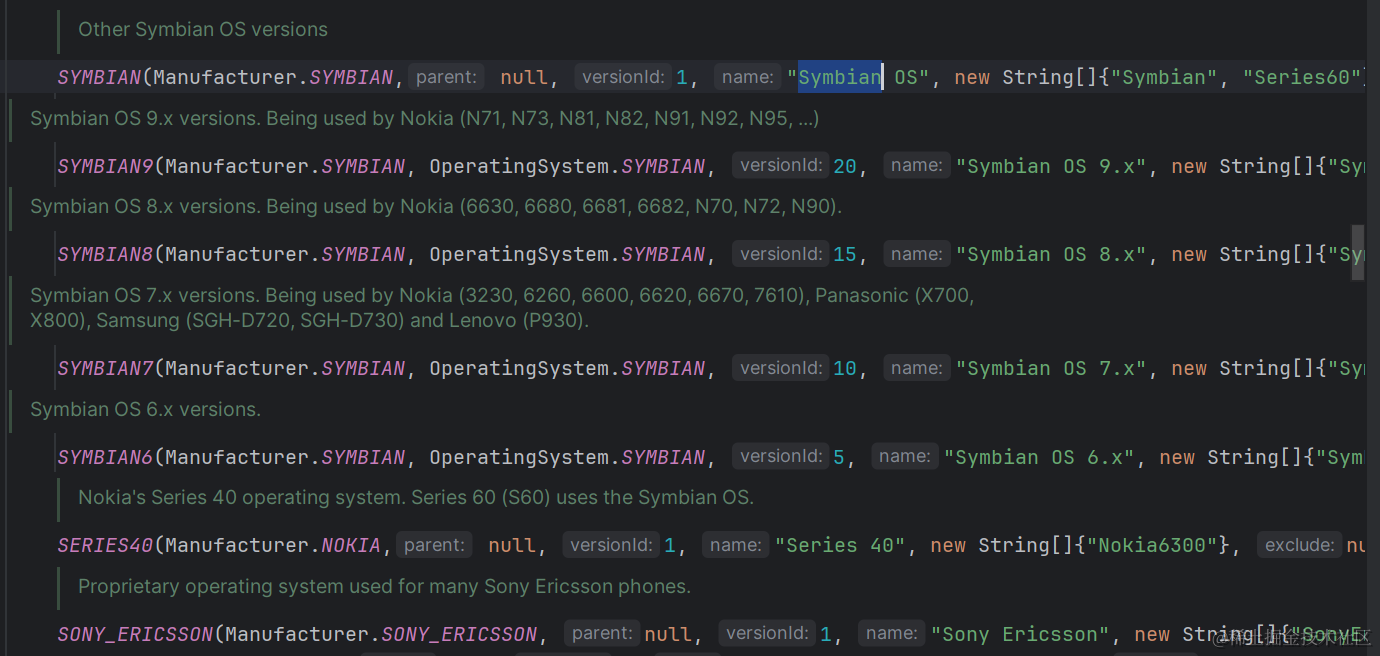Click OperatingSystem.SYMBIAN in the SYMBIAN9 row

[x=568, y=166]
